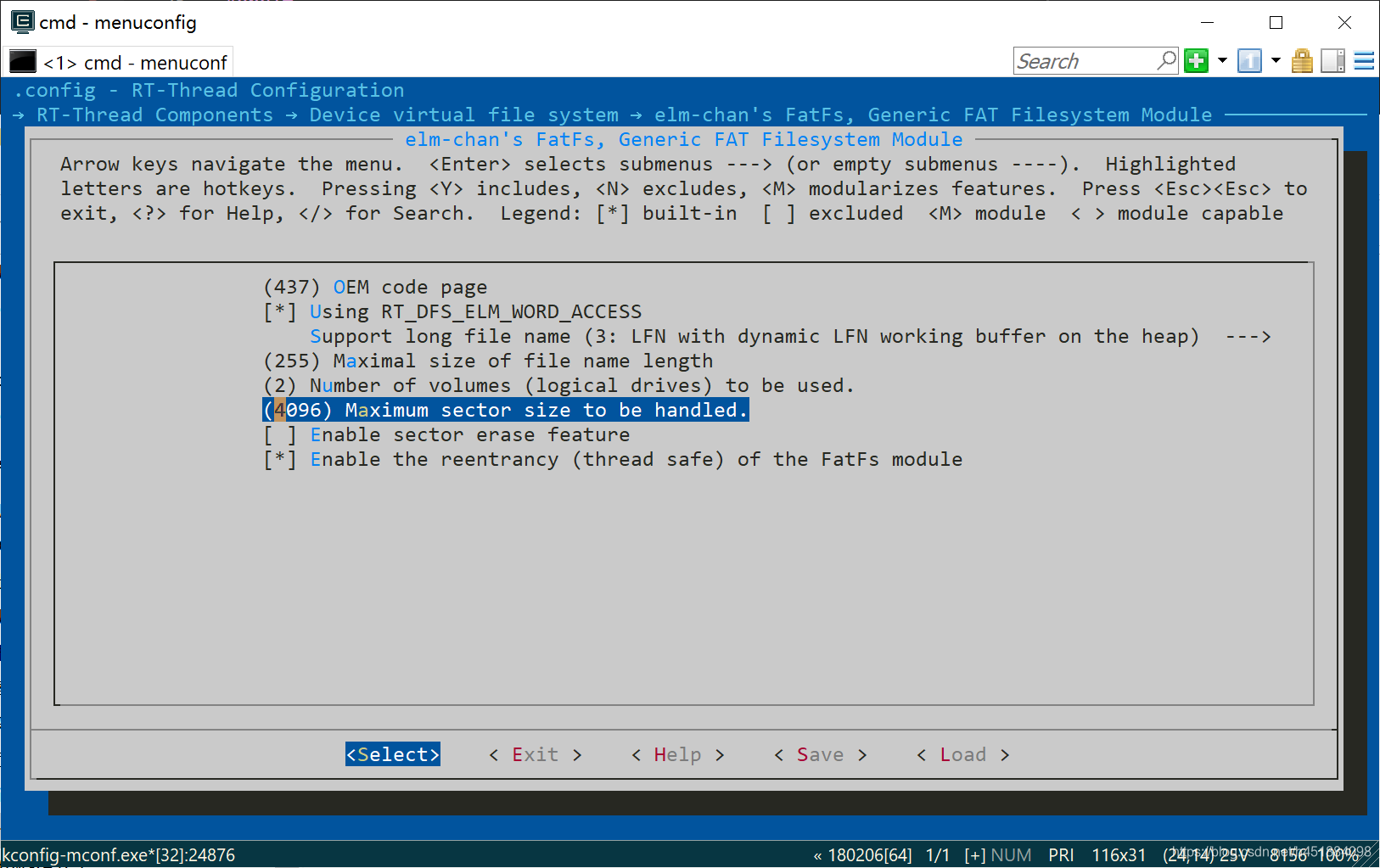Toggle the lock padlock icon
This screenshot has width=1380, height=868.
pyautogui.click(x=1302, y=61)
